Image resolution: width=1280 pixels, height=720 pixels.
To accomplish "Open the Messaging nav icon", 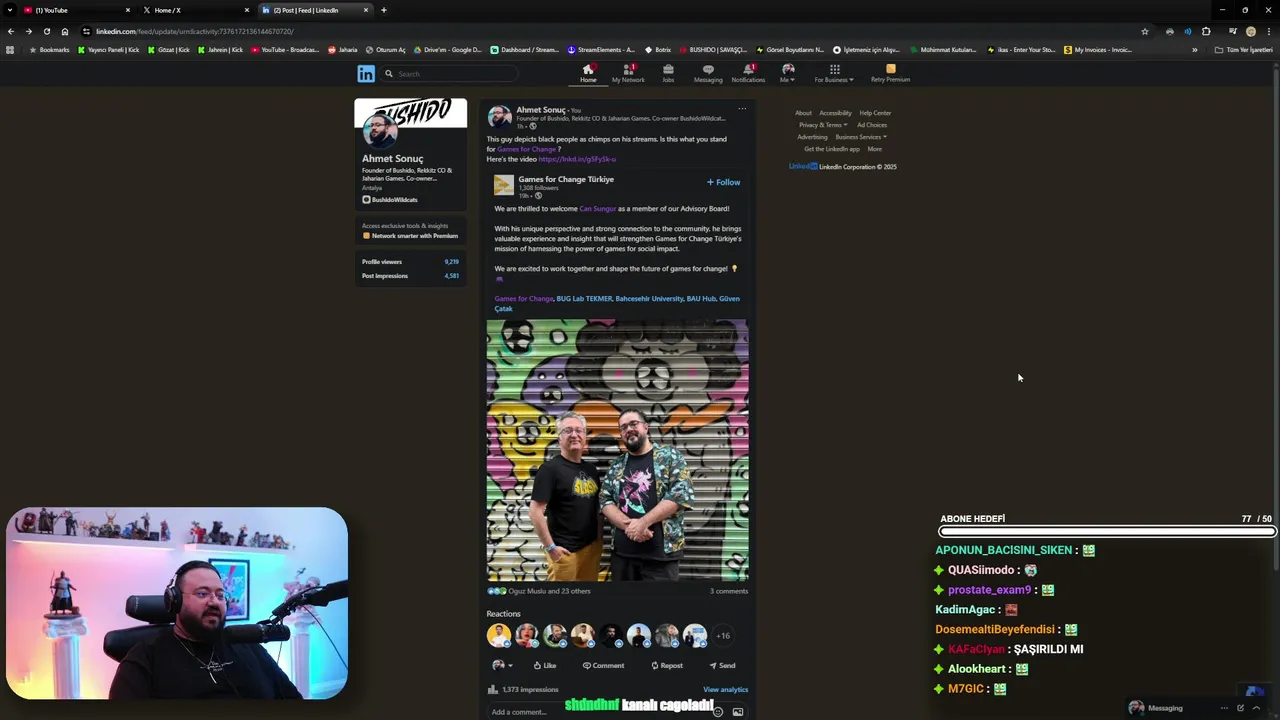I will pos(708,73).
